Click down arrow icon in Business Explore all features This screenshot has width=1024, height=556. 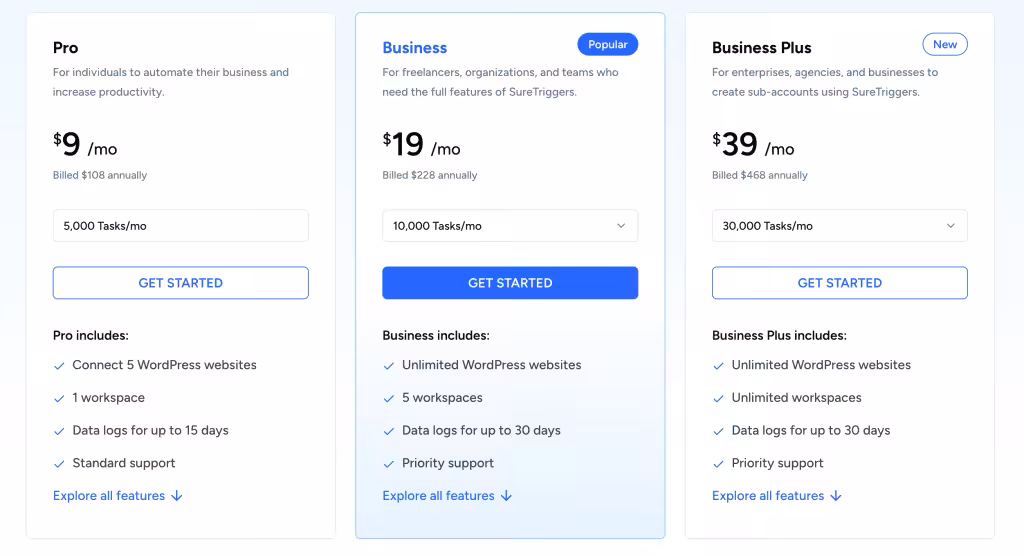[x=506, y=496]
